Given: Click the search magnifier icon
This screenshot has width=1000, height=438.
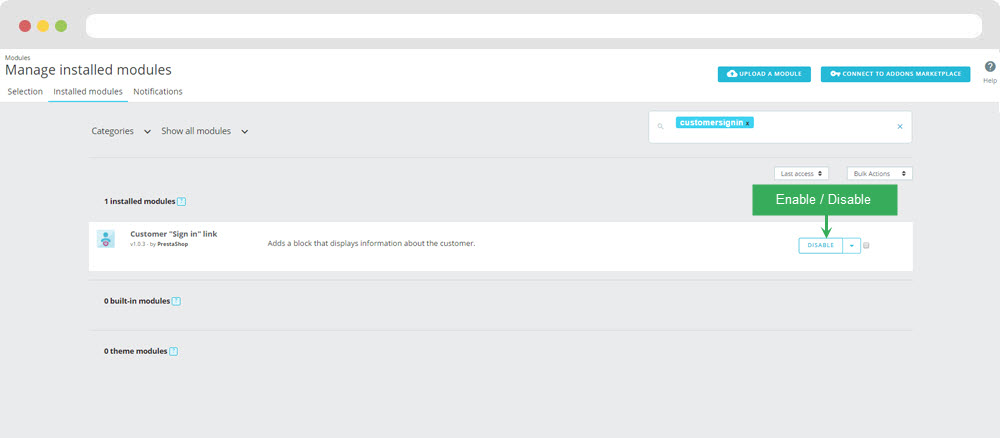Looking at the screenshot, I should click(661, 127).
